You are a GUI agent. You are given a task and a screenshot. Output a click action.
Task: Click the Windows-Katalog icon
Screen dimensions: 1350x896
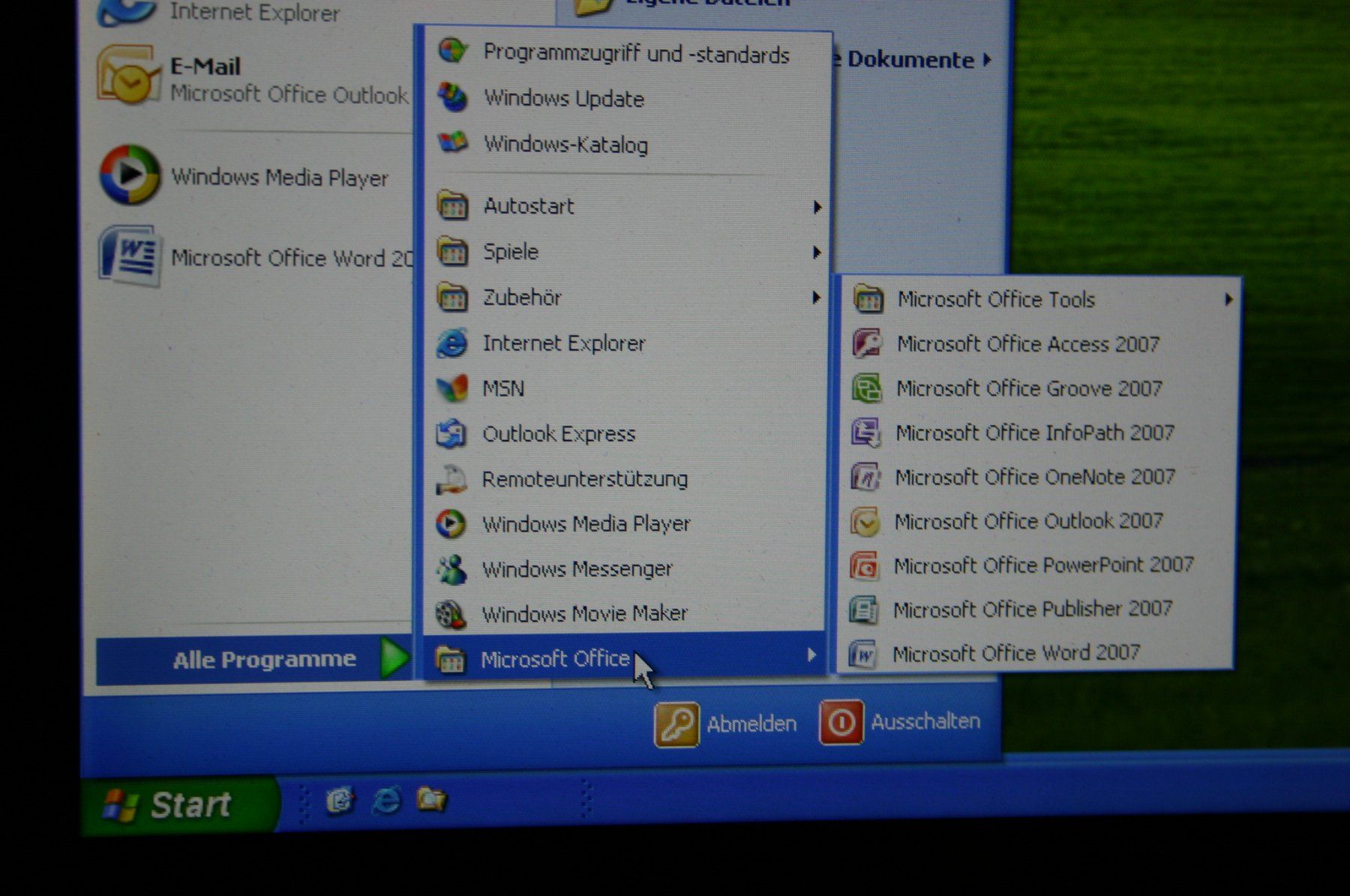pos(453,142)
